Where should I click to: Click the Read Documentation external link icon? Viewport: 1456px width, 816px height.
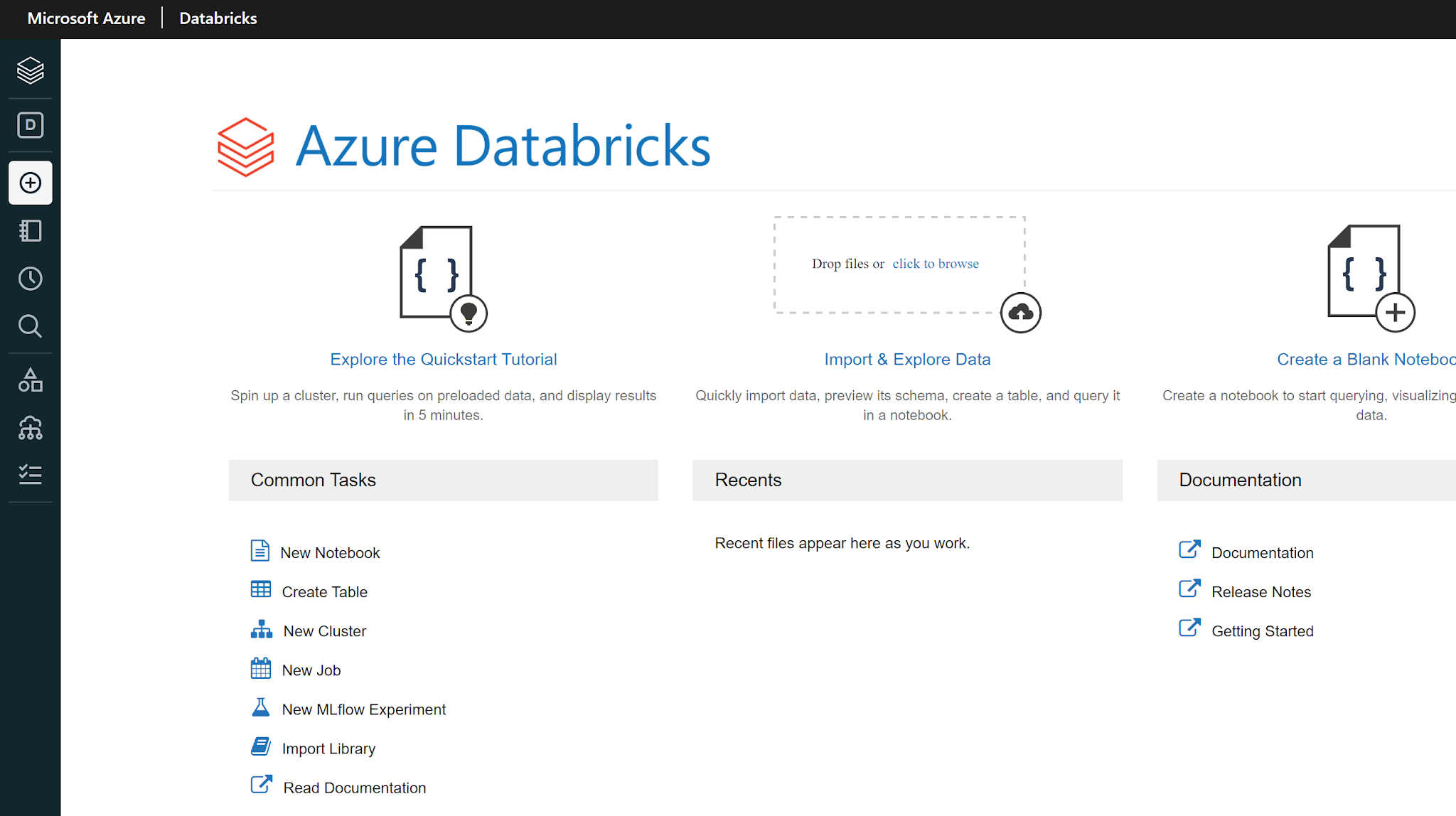click(x=262, y=785)
